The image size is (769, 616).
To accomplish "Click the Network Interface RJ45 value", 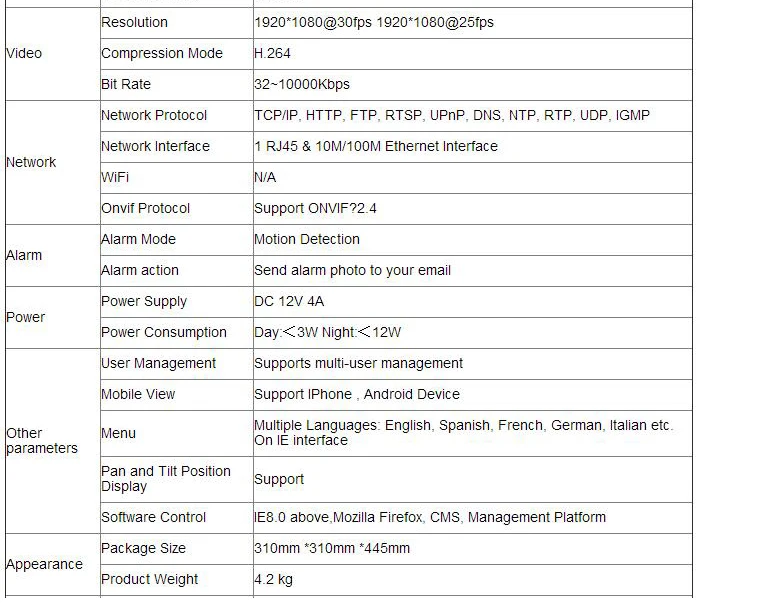I will pyautogui.click(x=376, y=146).
